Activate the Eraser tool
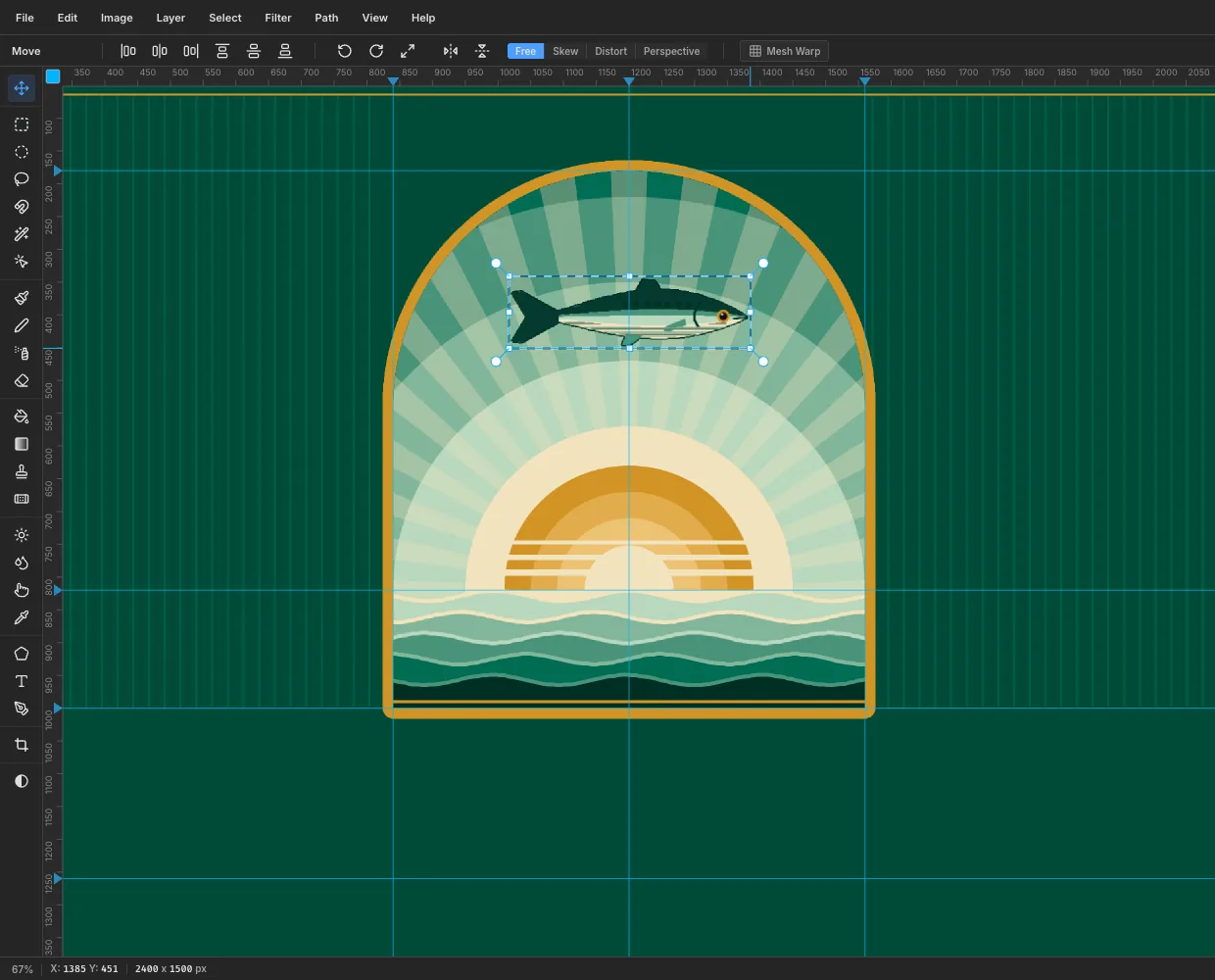1215x980 pixels. (22, 380)
